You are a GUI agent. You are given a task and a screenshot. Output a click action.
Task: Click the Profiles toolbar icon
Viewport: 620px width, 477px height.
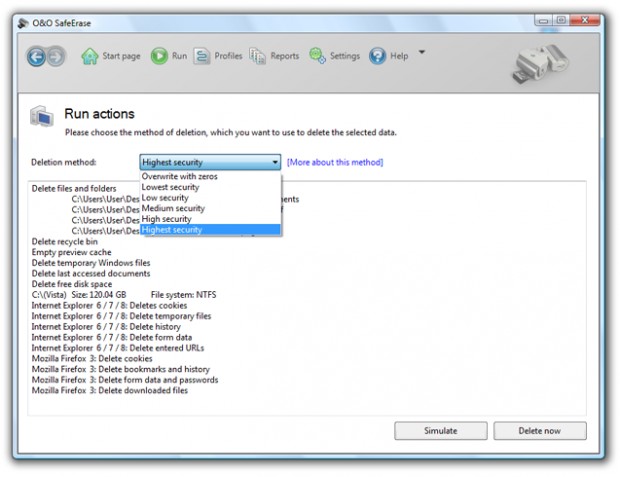tap(202, 56)
